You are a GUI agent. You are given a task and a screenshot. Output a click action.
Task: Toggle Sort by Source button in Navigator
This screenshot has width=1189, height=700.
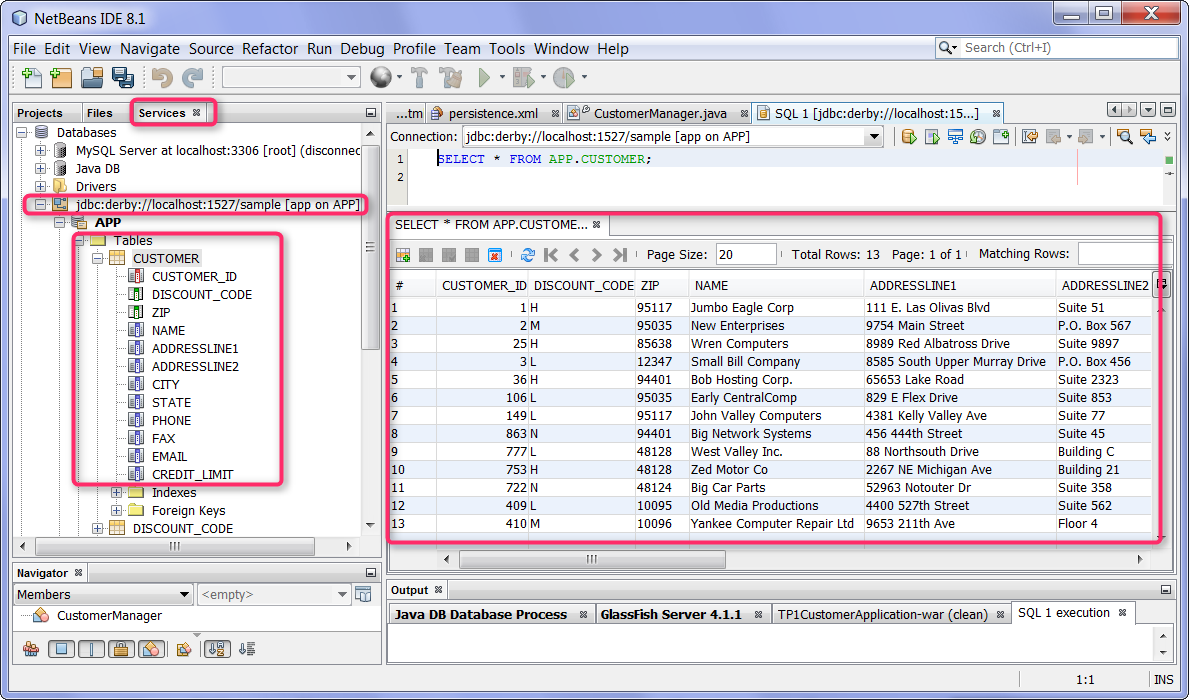(x=247, y=649)
